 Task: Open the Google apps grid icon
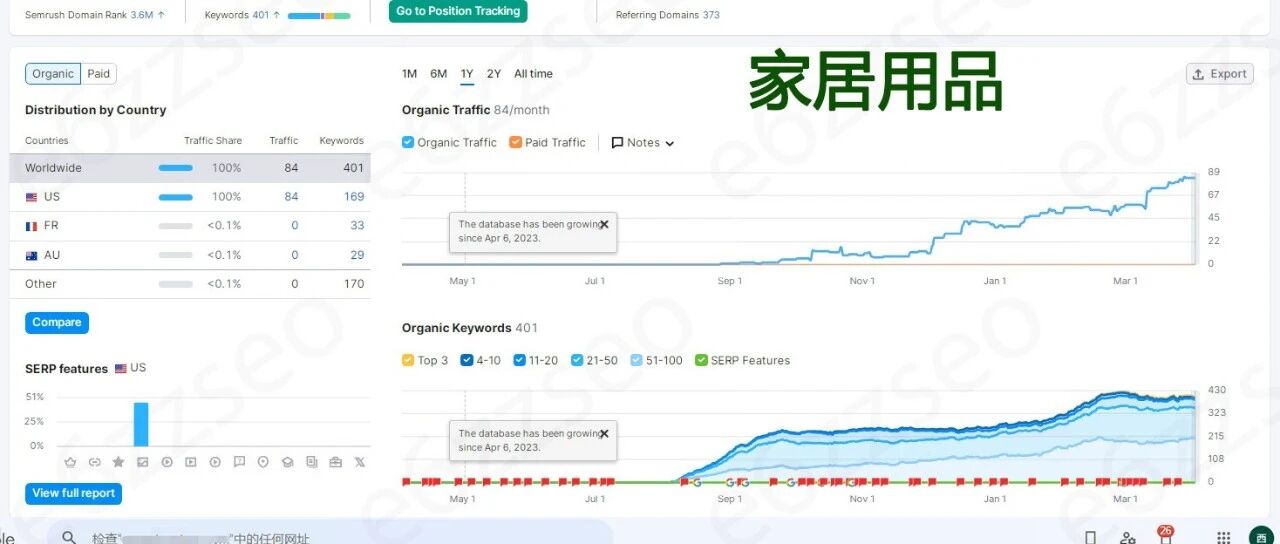[x=1223, y=537]
